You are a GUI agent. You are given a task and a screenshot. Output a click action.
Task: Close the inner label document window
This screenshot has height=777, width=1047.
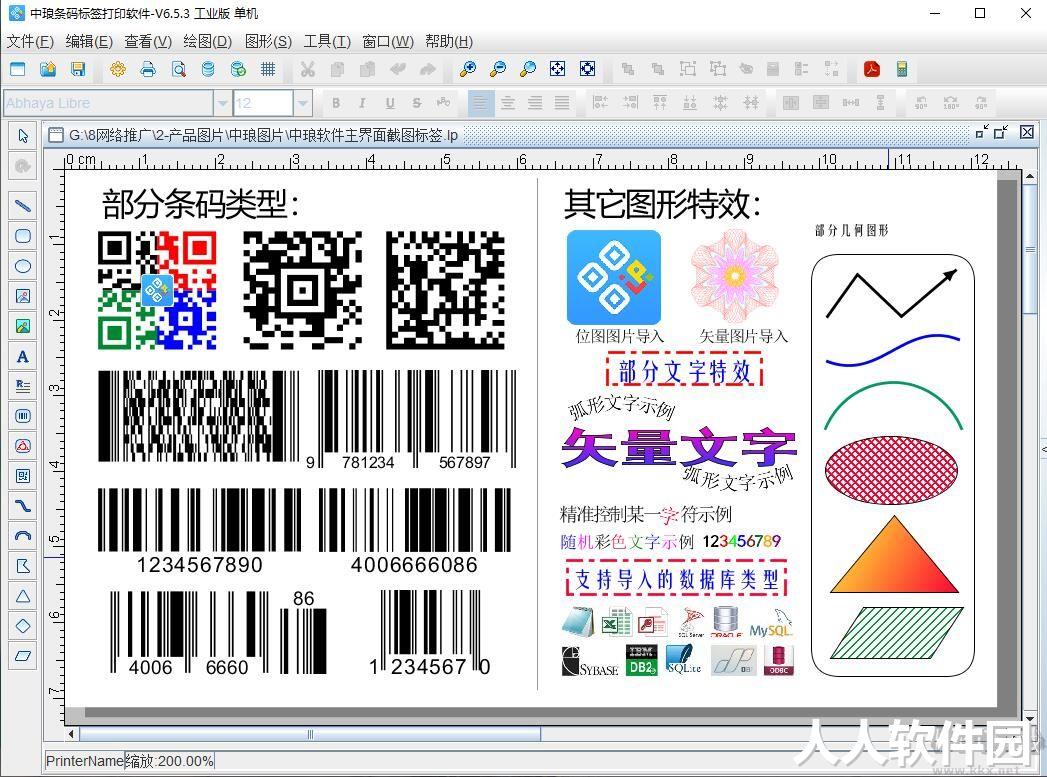pos(1027,132)
